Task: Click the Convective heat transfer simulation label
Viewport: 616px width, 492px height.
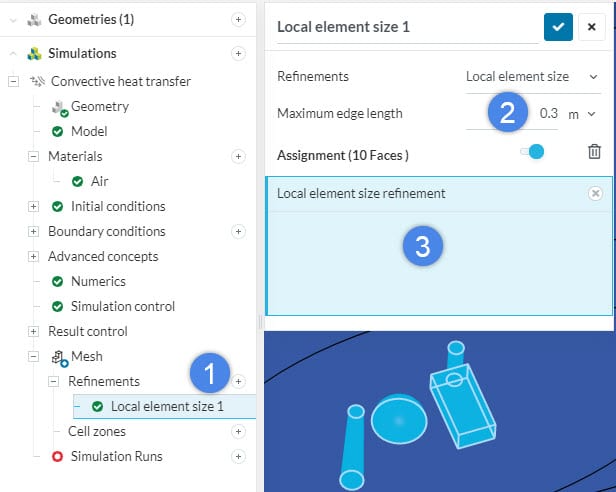Action: pos(121,81)
